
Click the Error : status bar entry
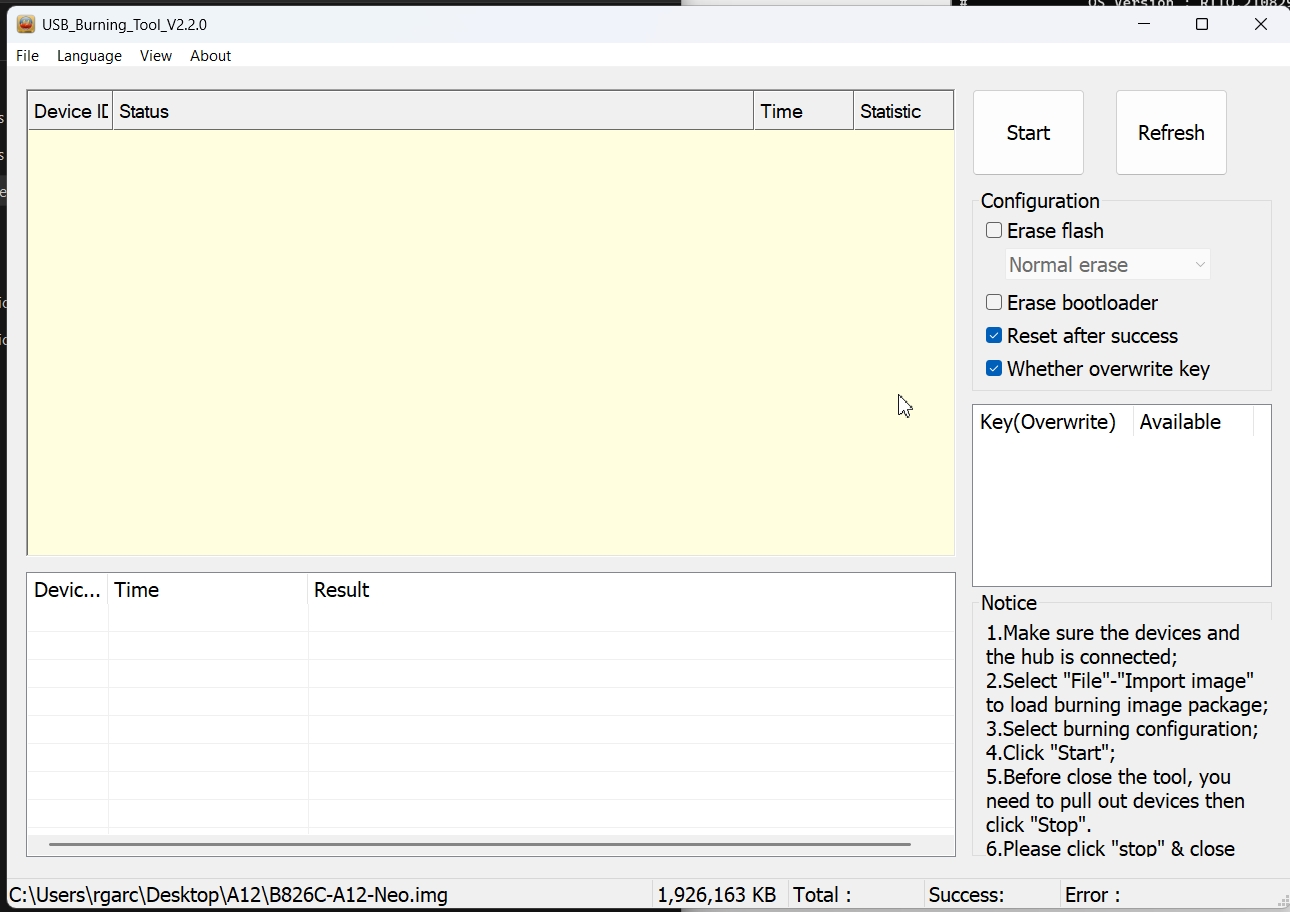1093,895
